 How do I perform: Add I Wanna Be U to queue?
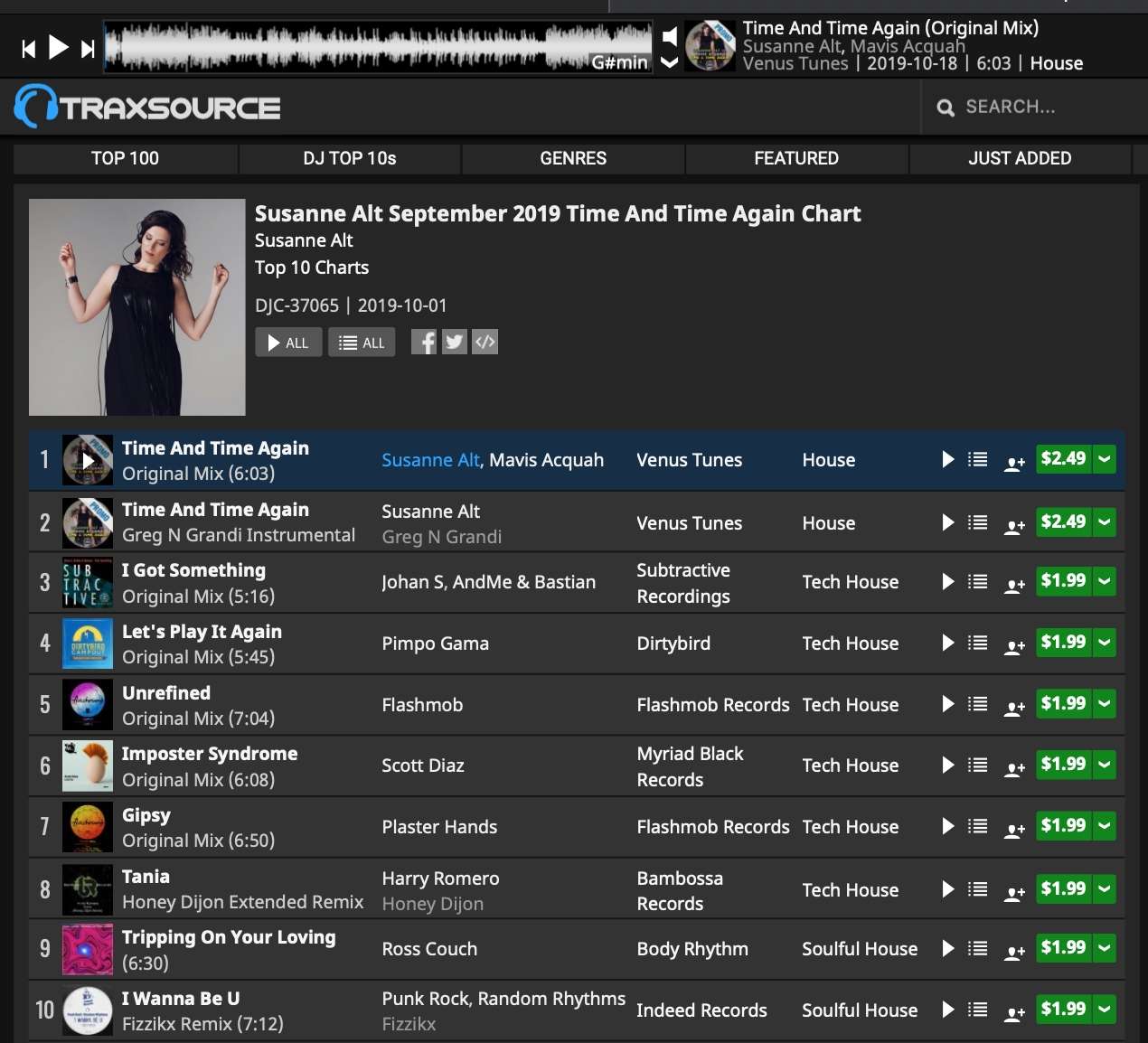(x=977, y=1010)
